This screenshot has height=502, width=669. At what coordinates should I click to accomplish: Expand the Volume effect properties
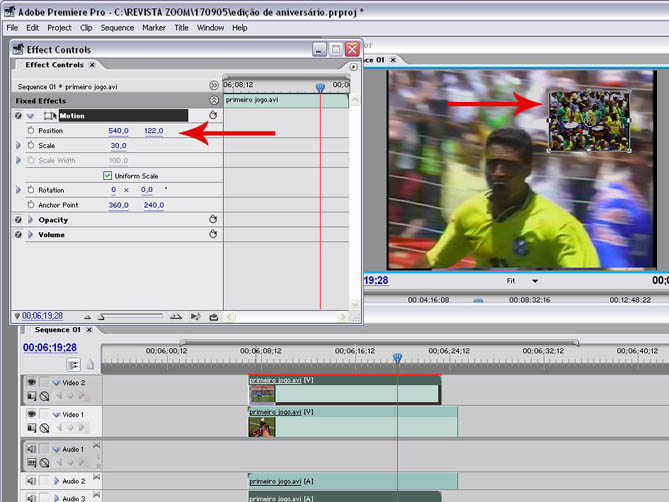30,234
